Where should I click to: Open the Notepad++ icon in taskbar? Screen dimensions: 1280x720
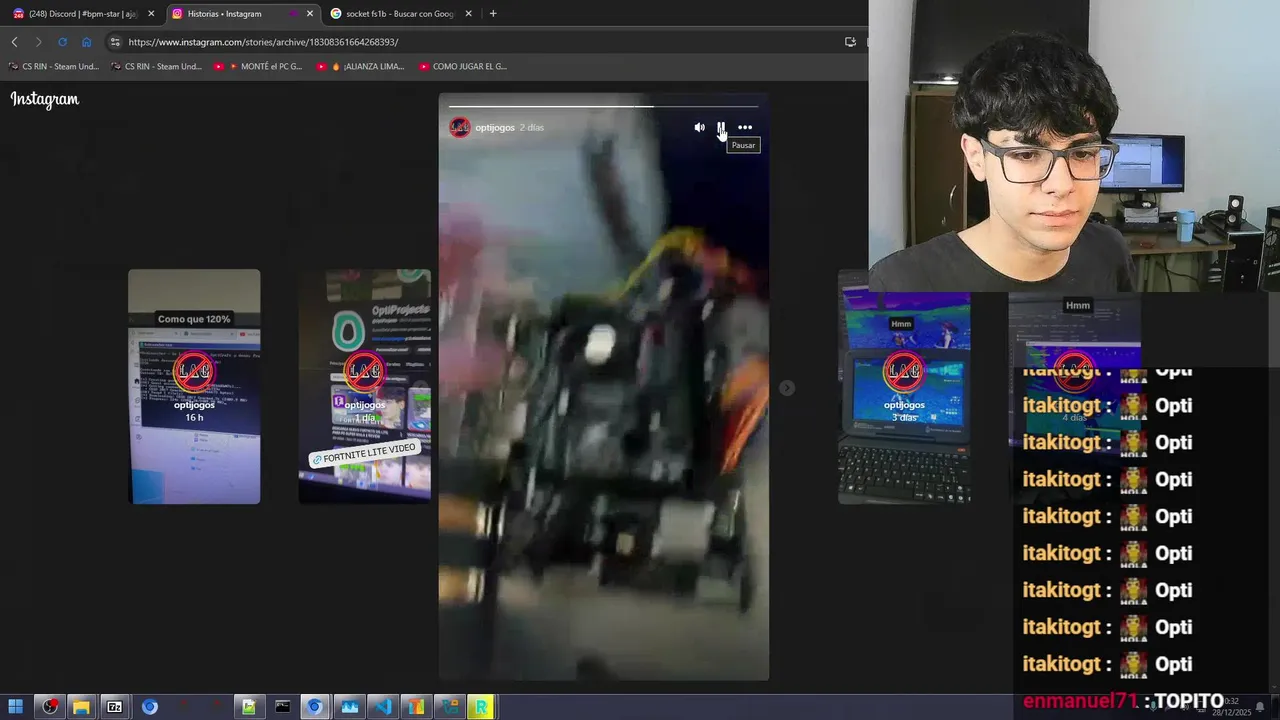(x=248, y=707)
